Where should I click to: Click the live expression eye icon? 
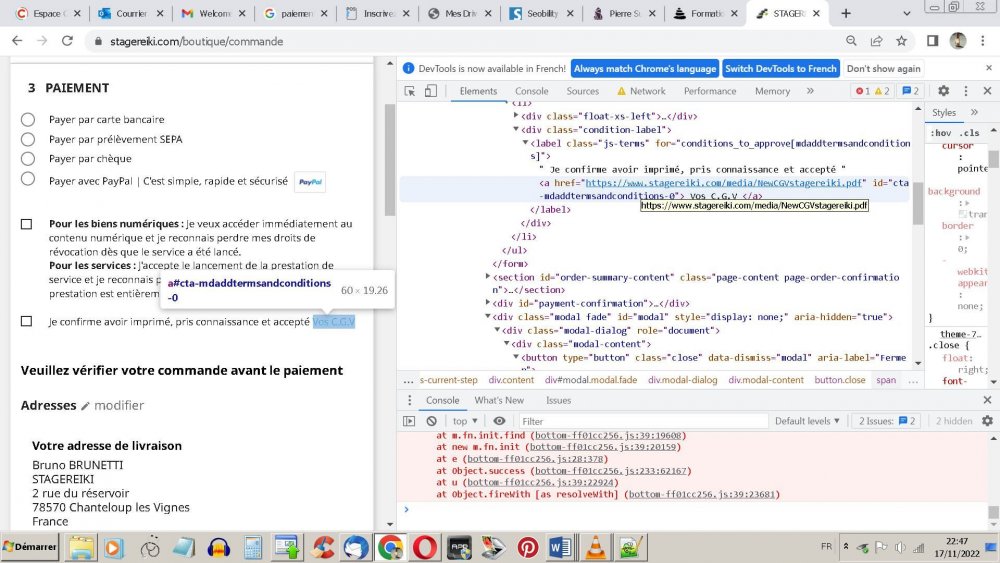point(499,421)
